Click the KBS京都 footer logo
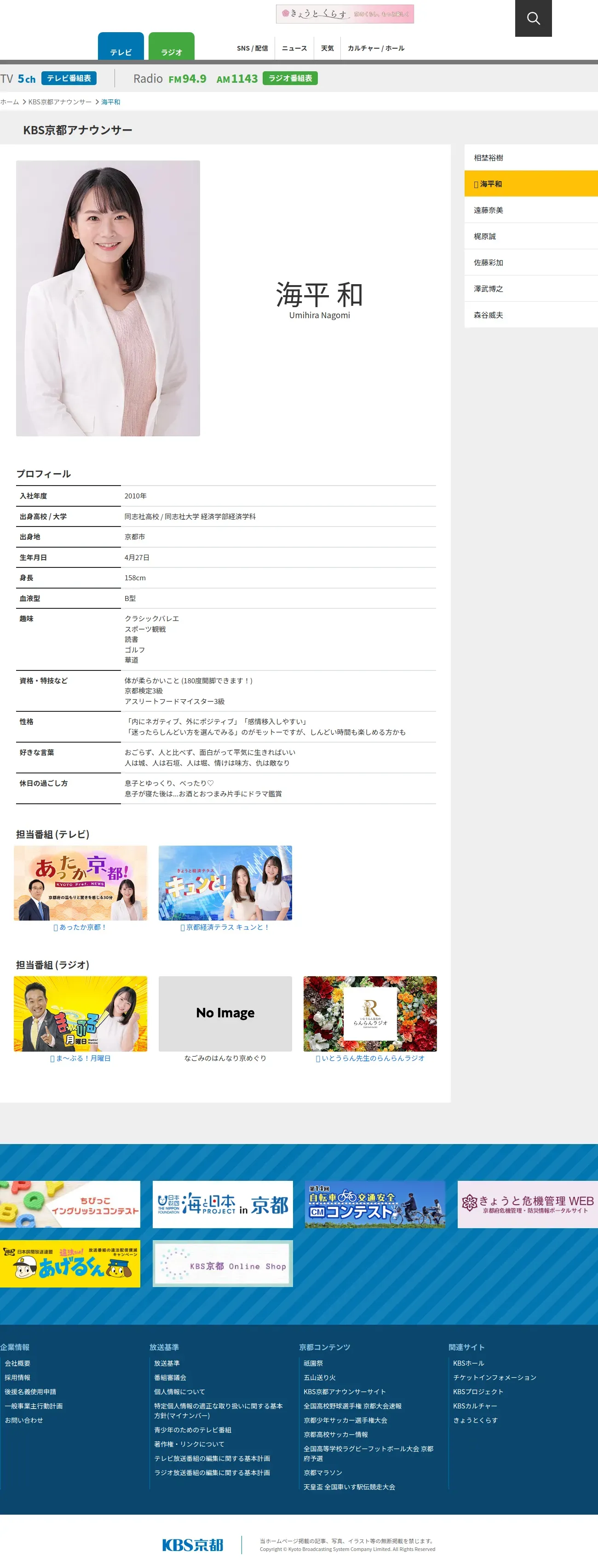This screenshot has height=1568, width=598. 192,1544
